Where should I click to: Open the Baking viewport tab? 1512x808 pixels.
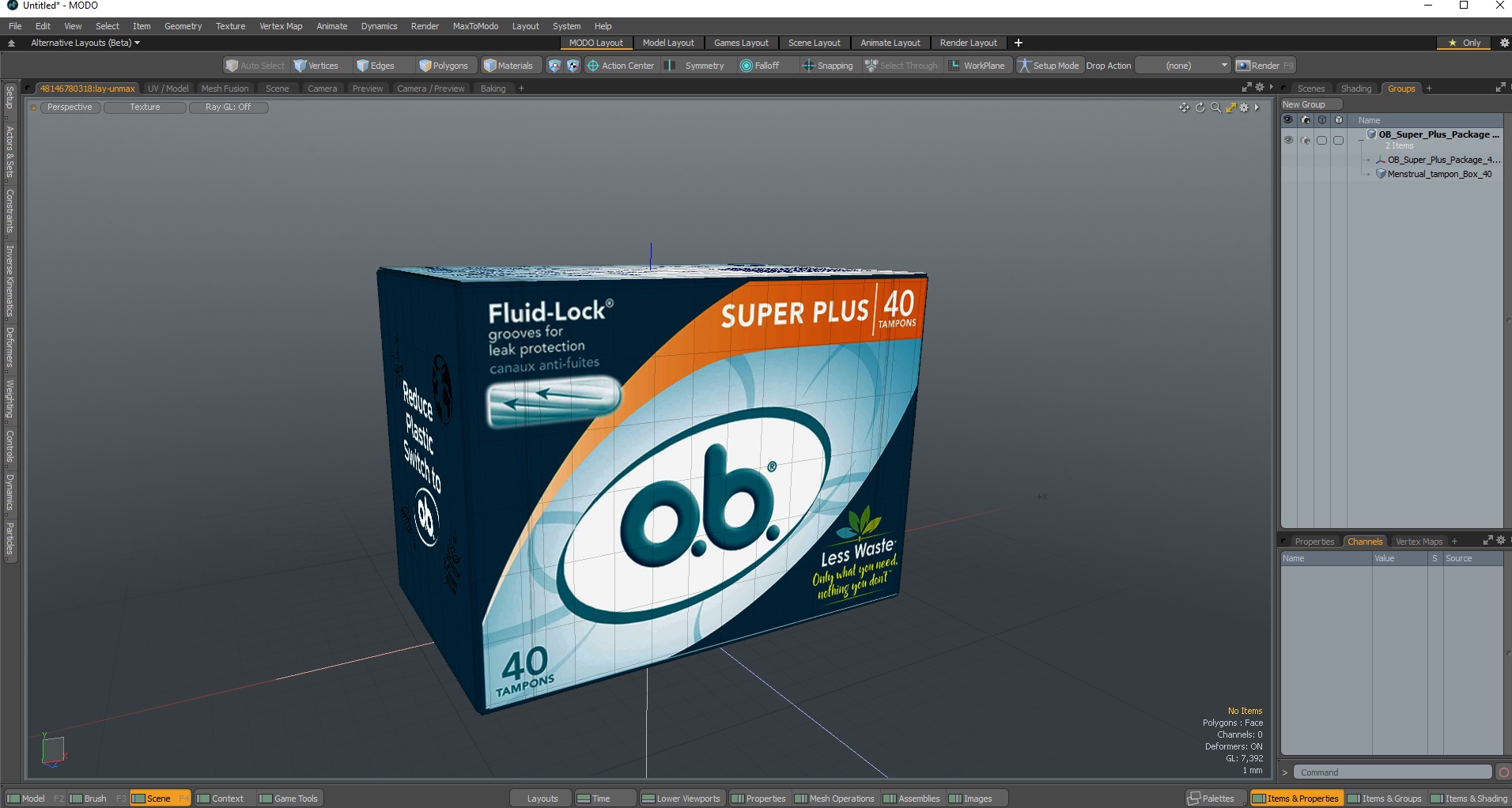[x=493, y=89]
